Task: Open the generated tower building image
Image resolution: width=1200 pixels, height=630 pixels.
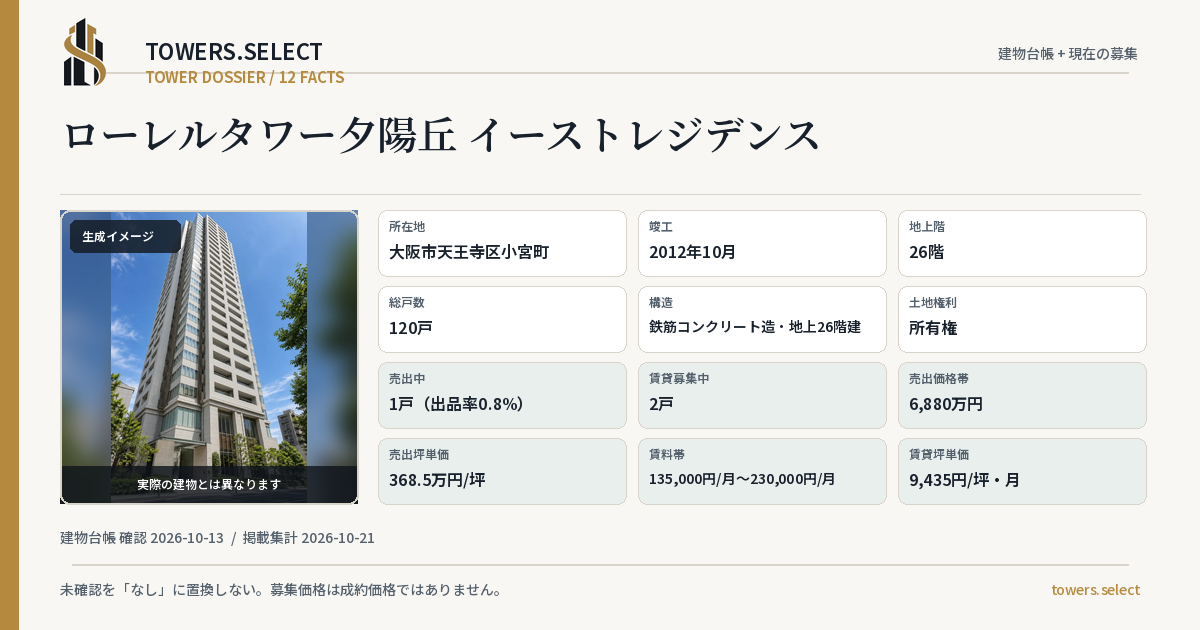Action: point(209,357)
